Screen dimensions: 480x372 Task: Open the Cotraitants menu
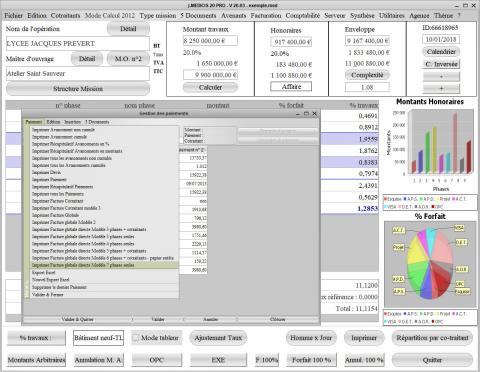click(x=65, y=16)
